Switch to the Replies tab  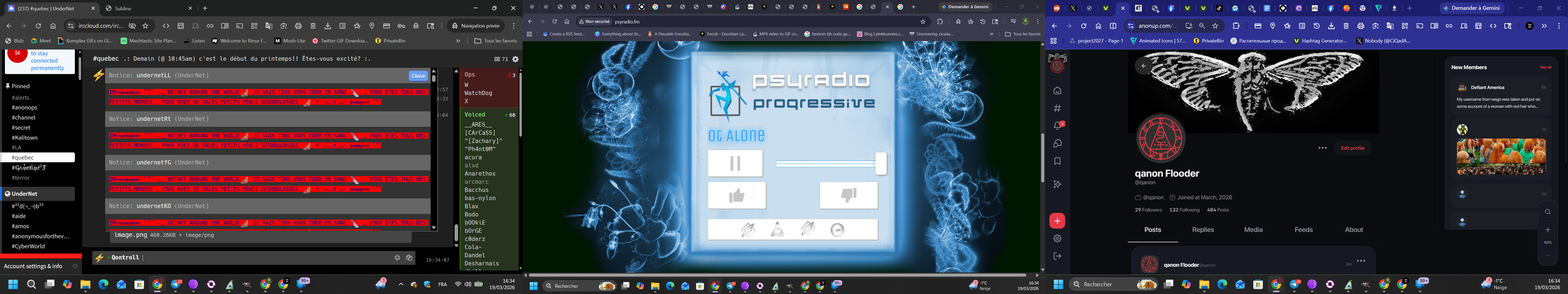[1202, 229]
